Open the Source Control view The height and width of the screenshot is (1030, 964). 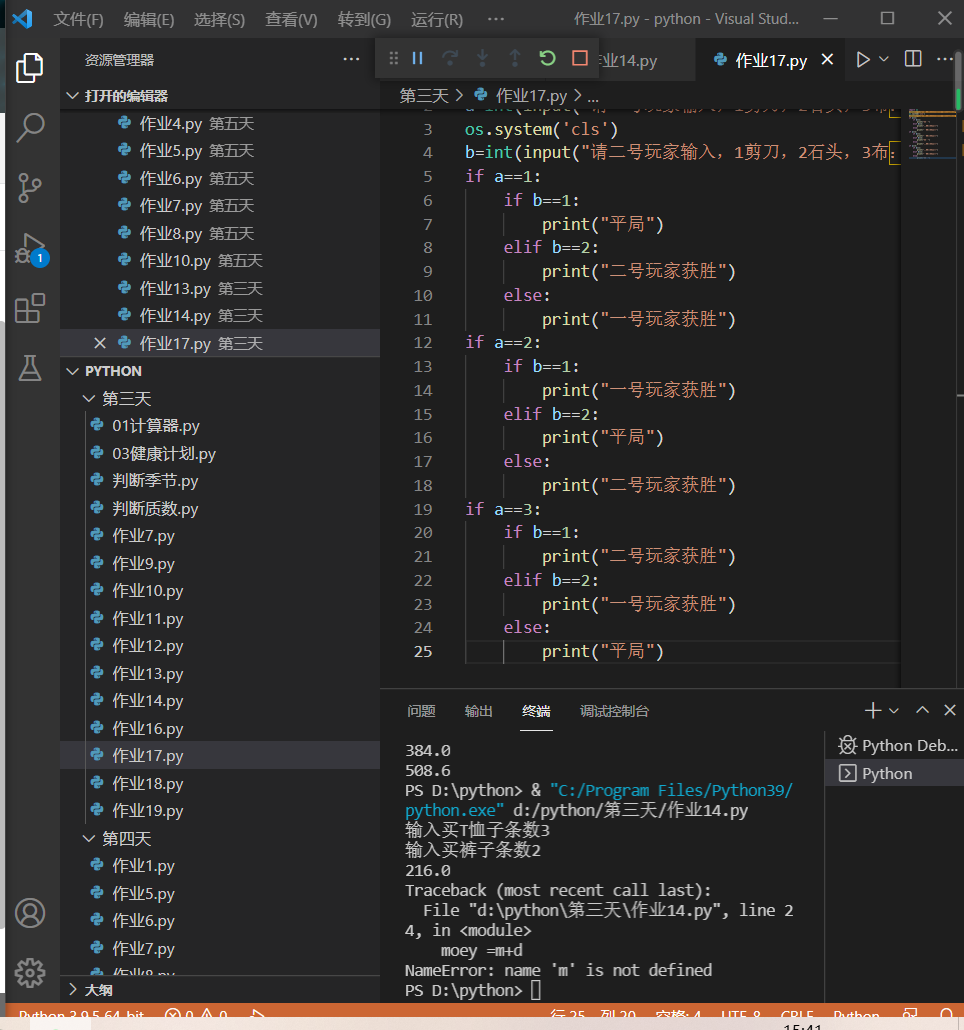point(30,188)
